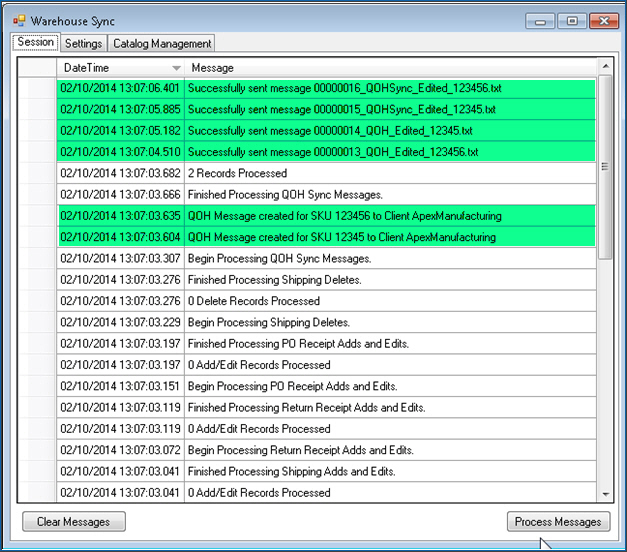Click the Clear Messages button

tap(74, 522)
